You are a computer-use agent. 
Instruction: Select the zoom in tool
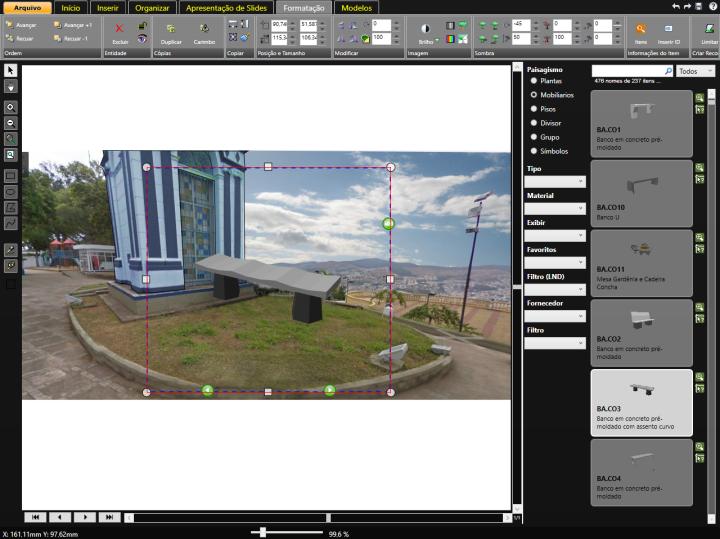coord(11,107)
